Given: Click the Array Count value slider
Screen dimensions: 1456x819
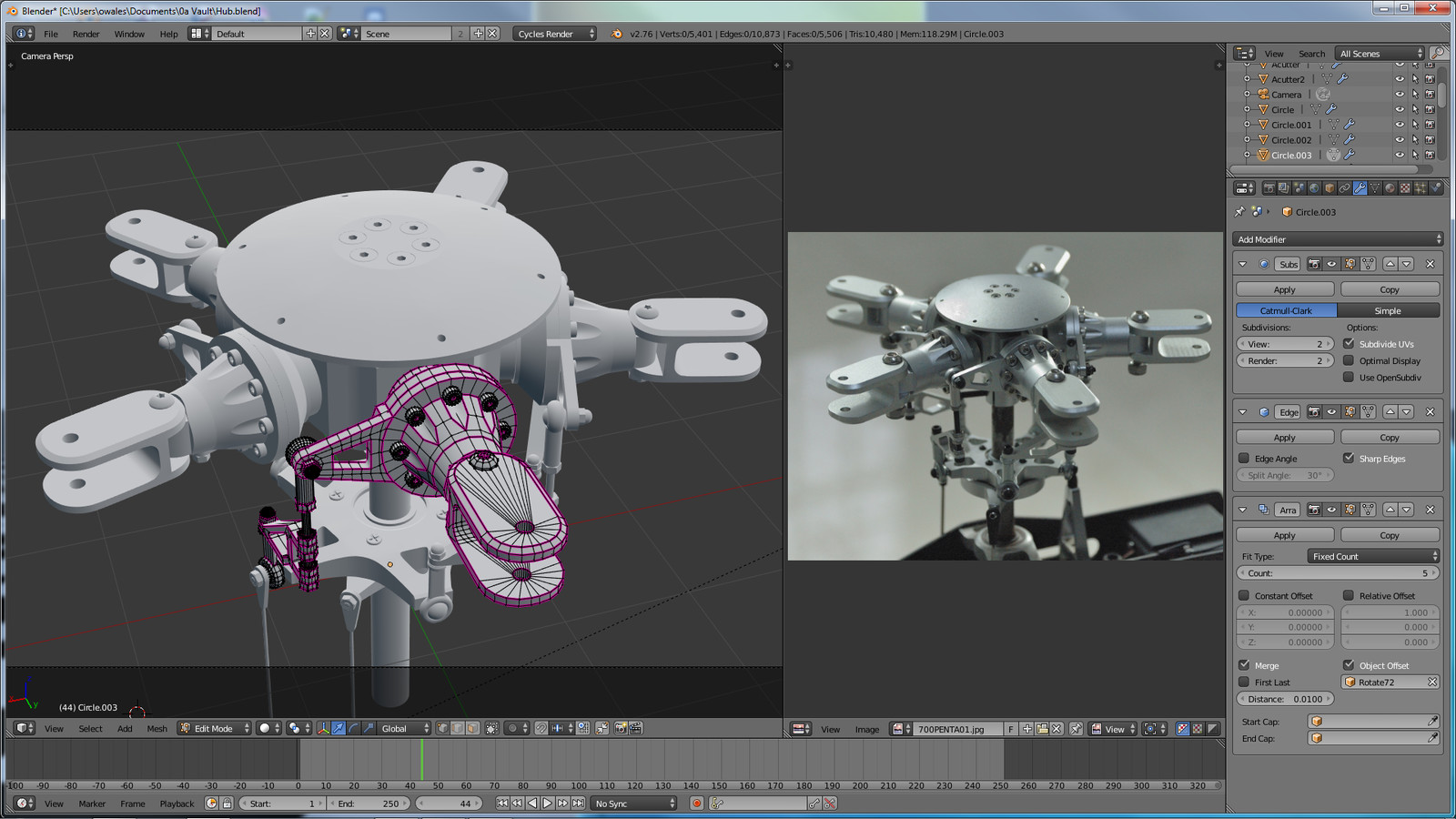Looking at the screenshot, I should click(1337, 573).
